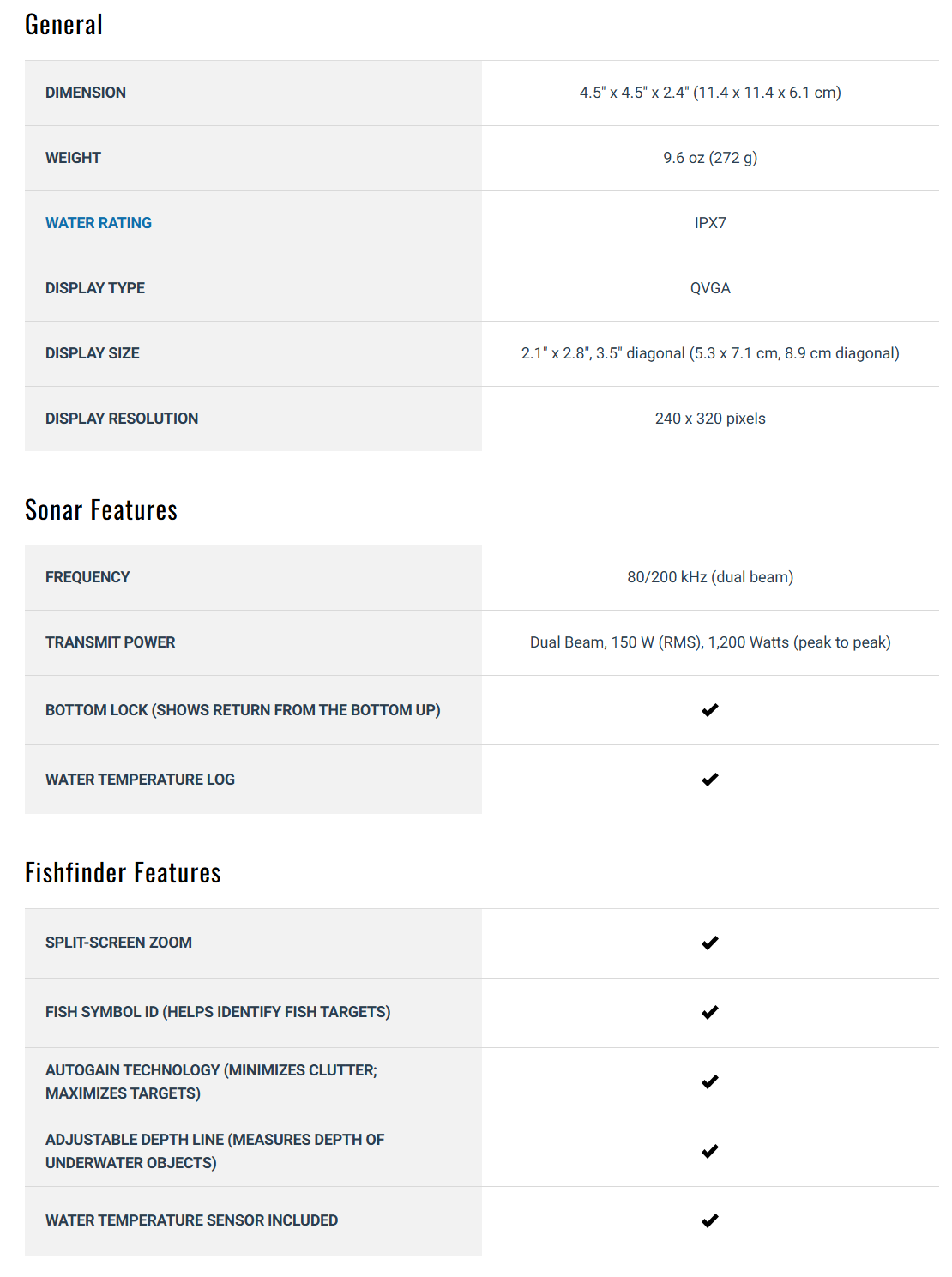The width and height of the screenshot is (952, 1277).
Task: Click the Fish Symbol ID checkmark
Action: click(x=710, y=1012)
